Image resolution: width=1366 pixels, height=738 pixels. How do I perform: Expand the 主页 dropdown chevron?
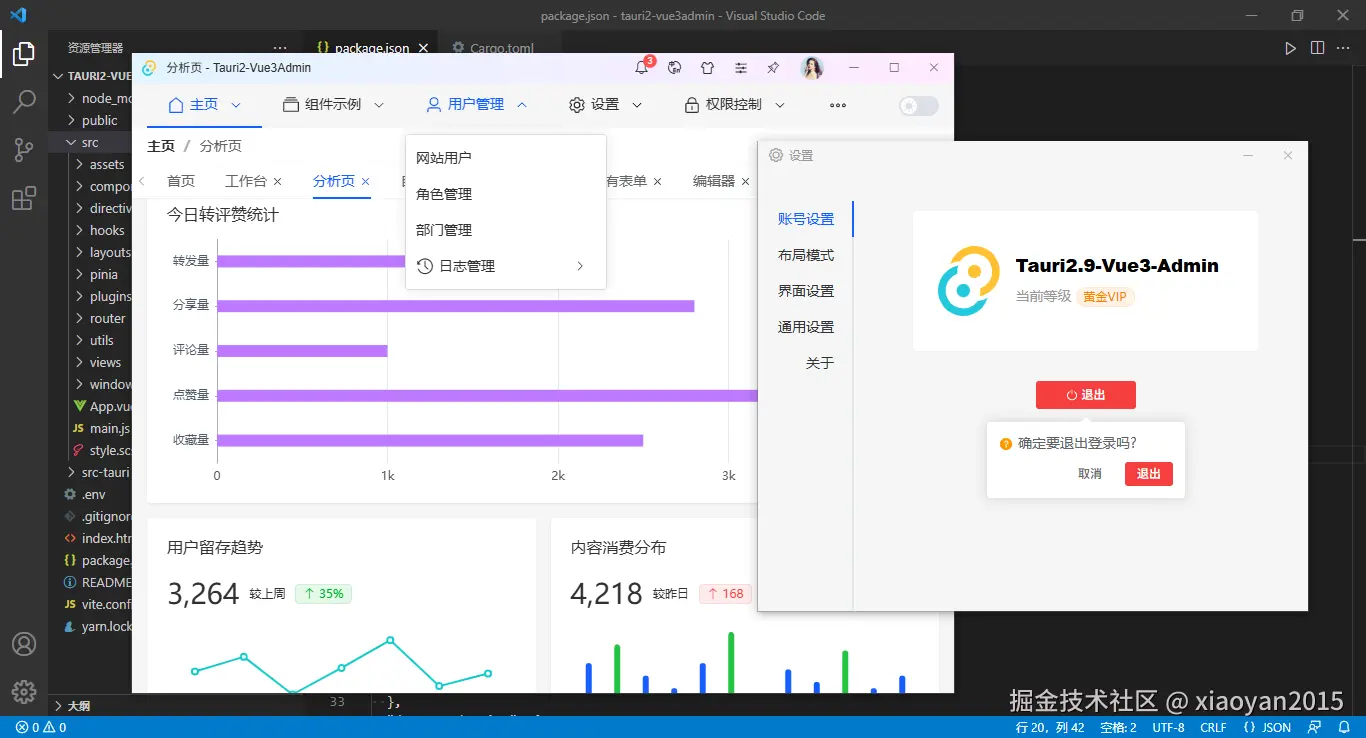click(x=235, y=104)
